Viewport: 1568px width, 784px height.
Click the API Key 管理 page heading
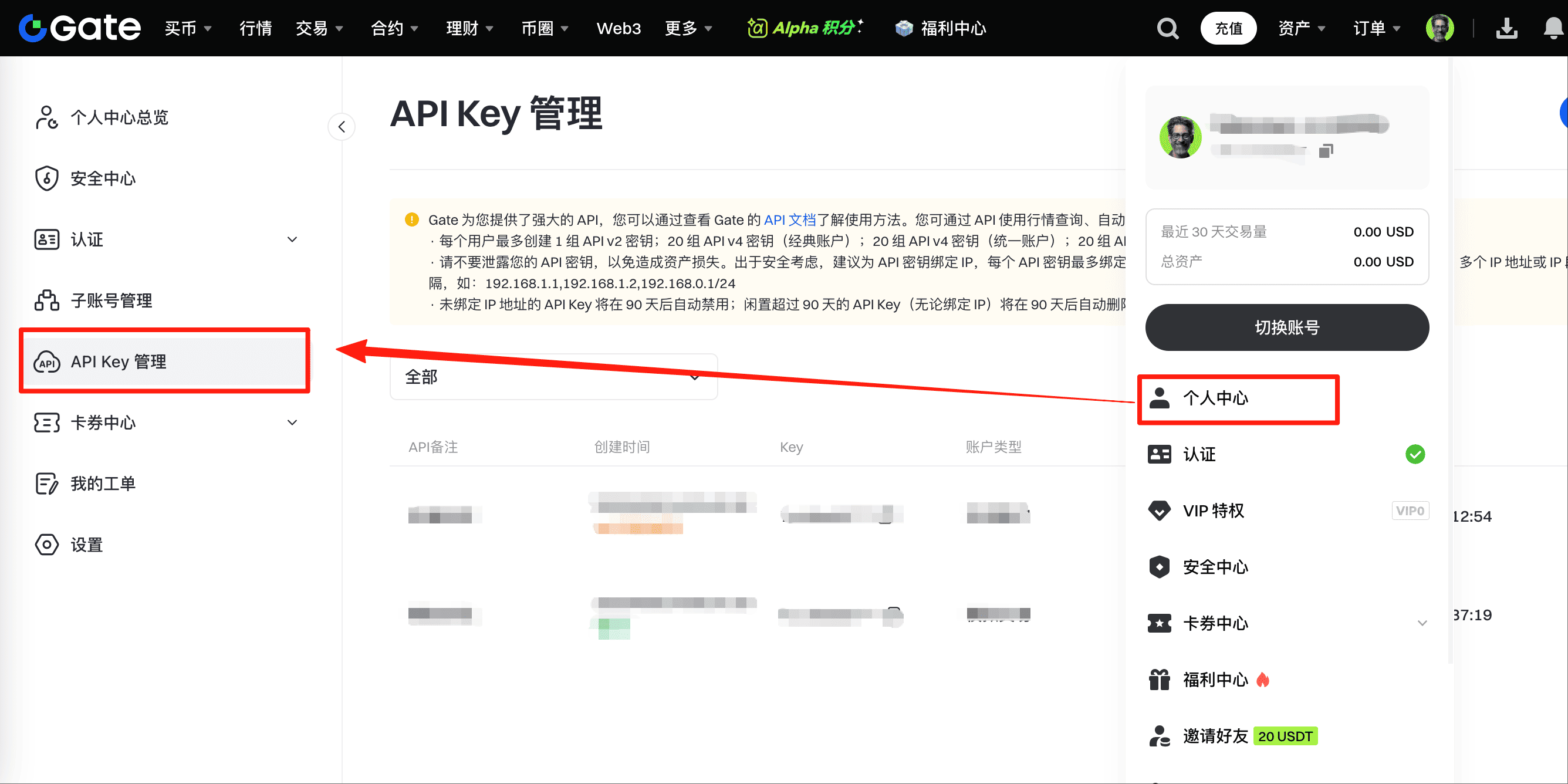pyautogui.click(x=496, y=113)
